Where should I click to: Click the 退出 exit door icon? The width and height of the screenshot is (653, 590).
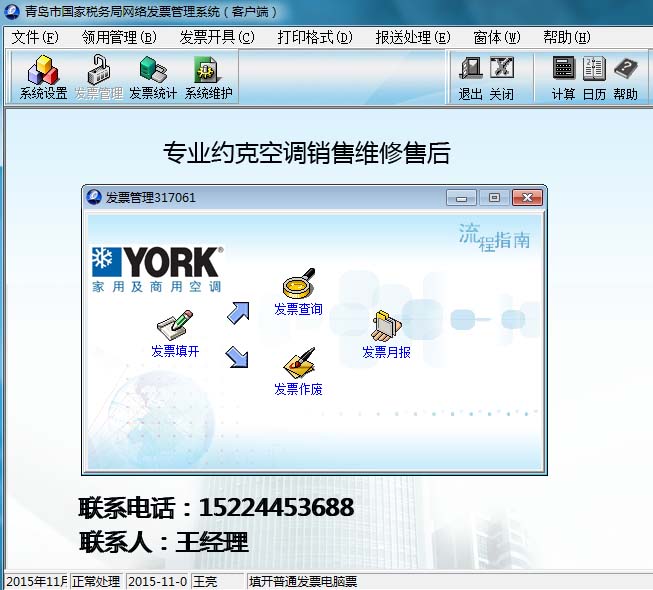[x=471, y=68]
